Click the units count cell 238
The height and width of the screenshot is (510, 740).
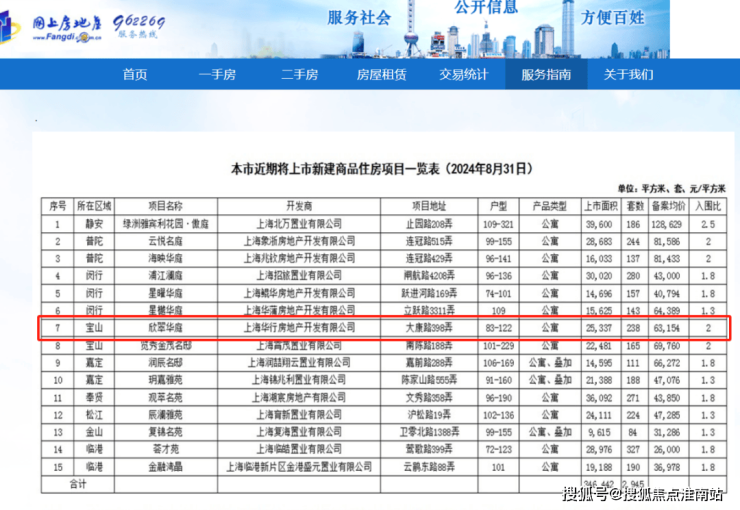(x=633, y=328)
